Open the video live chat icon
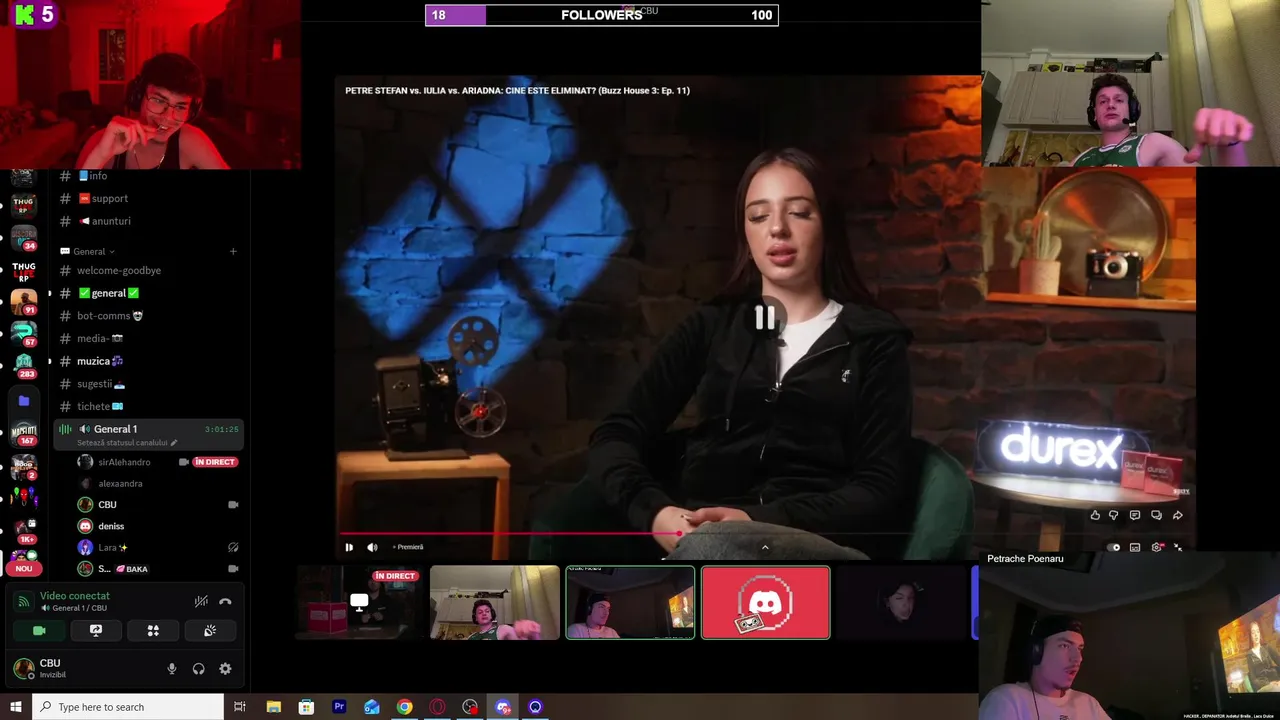Screen dimensions: 1280x720 [x=1156, y=516]
